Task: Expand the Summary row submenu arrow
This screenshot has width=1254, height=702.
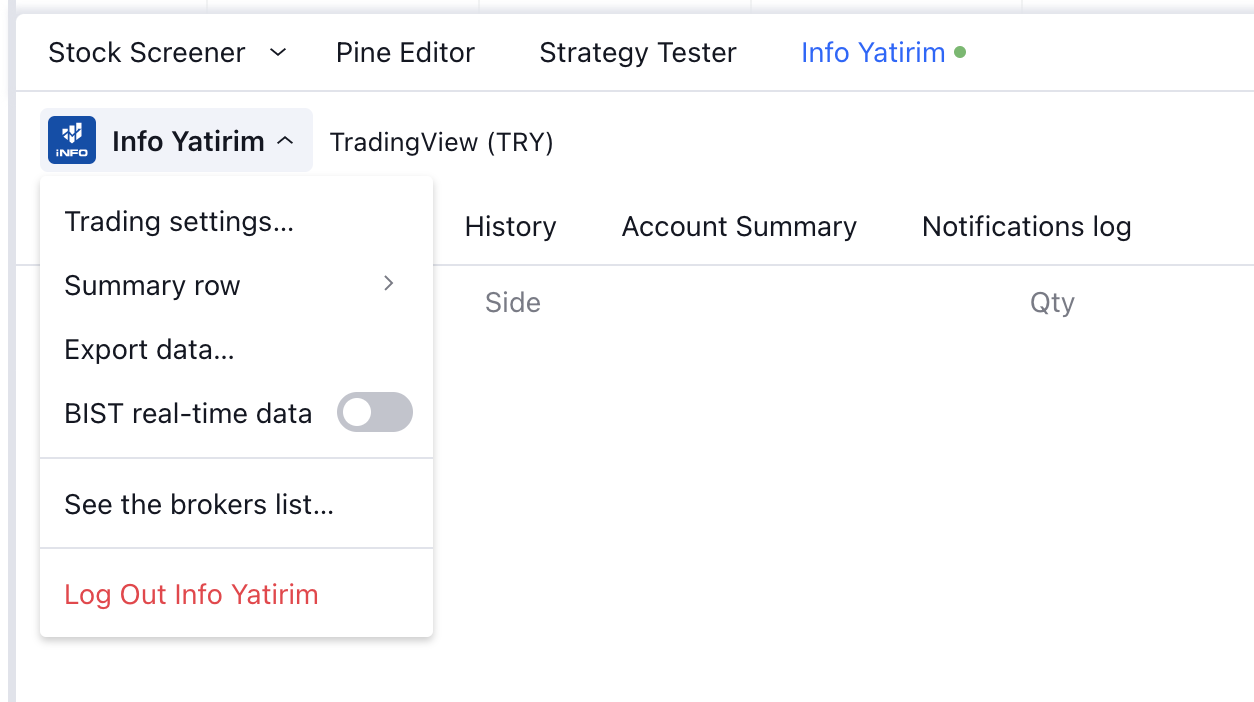Action: pyautogui.click(x=389, y=284)
